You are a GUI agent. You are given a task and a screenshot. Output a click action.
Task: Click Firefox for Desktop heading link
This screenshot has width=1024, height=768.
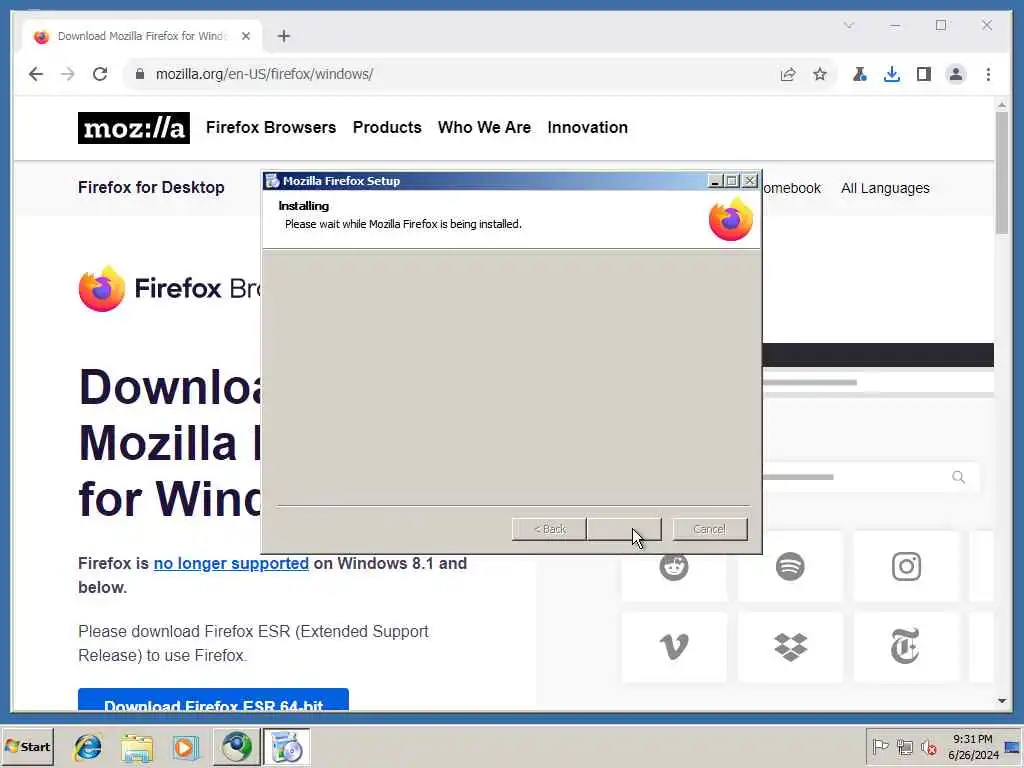coord(151,187)
